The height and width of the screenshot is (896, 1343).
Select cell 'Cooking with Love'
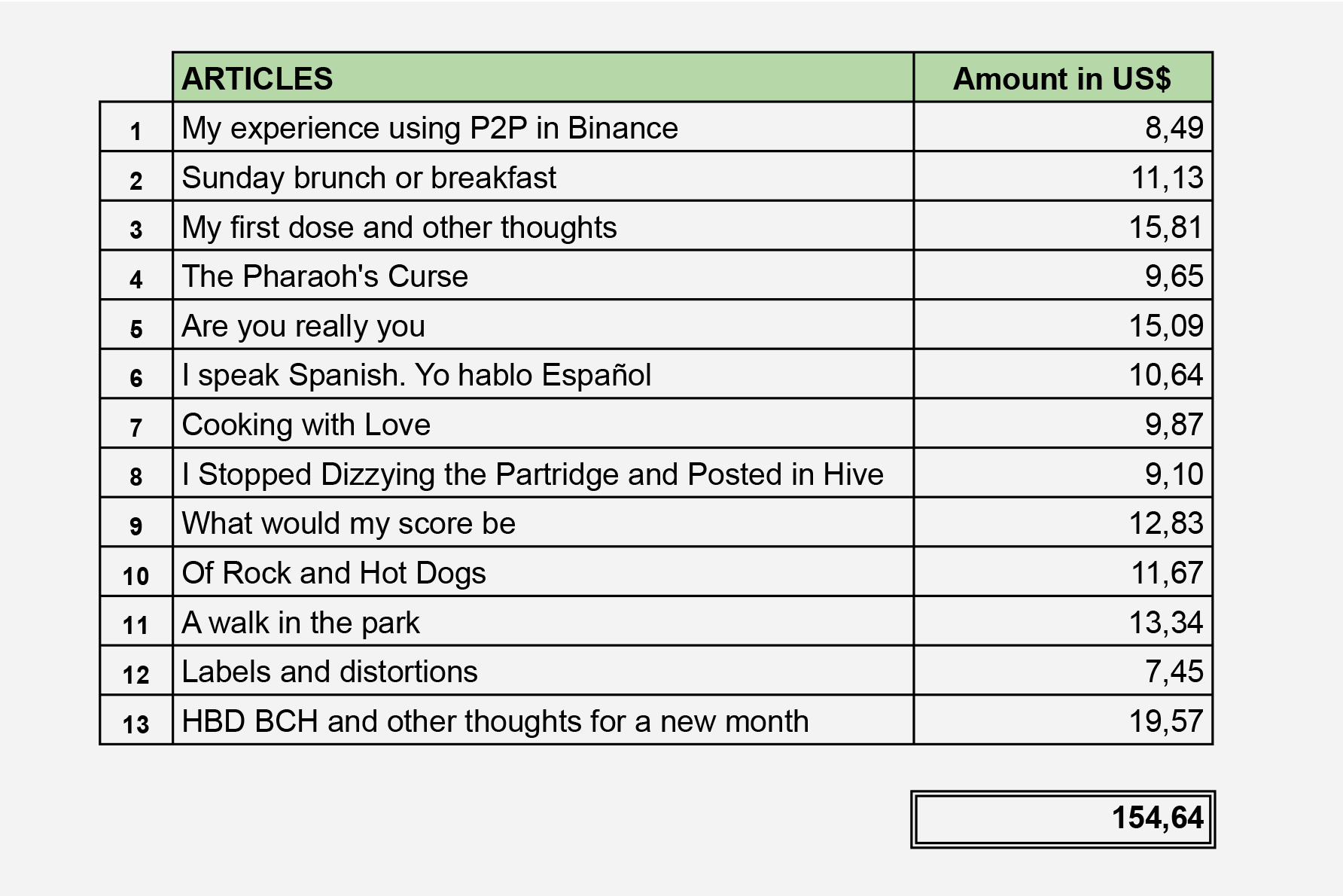coord(543,424)
